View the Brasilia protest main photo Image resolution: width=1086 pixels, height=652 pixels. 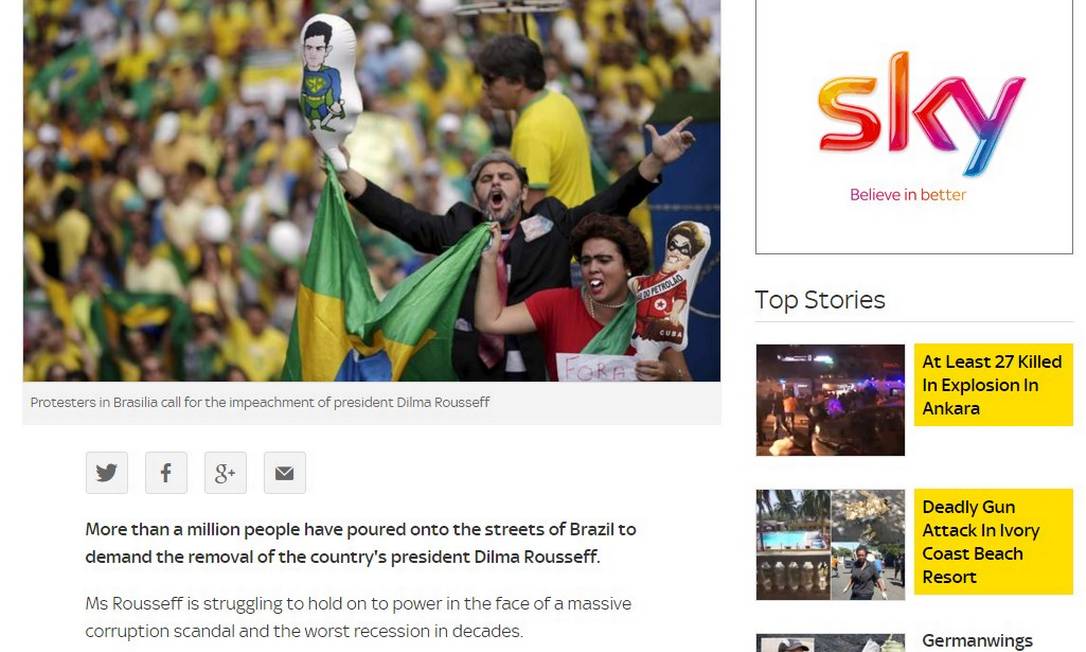coord(372,191)
